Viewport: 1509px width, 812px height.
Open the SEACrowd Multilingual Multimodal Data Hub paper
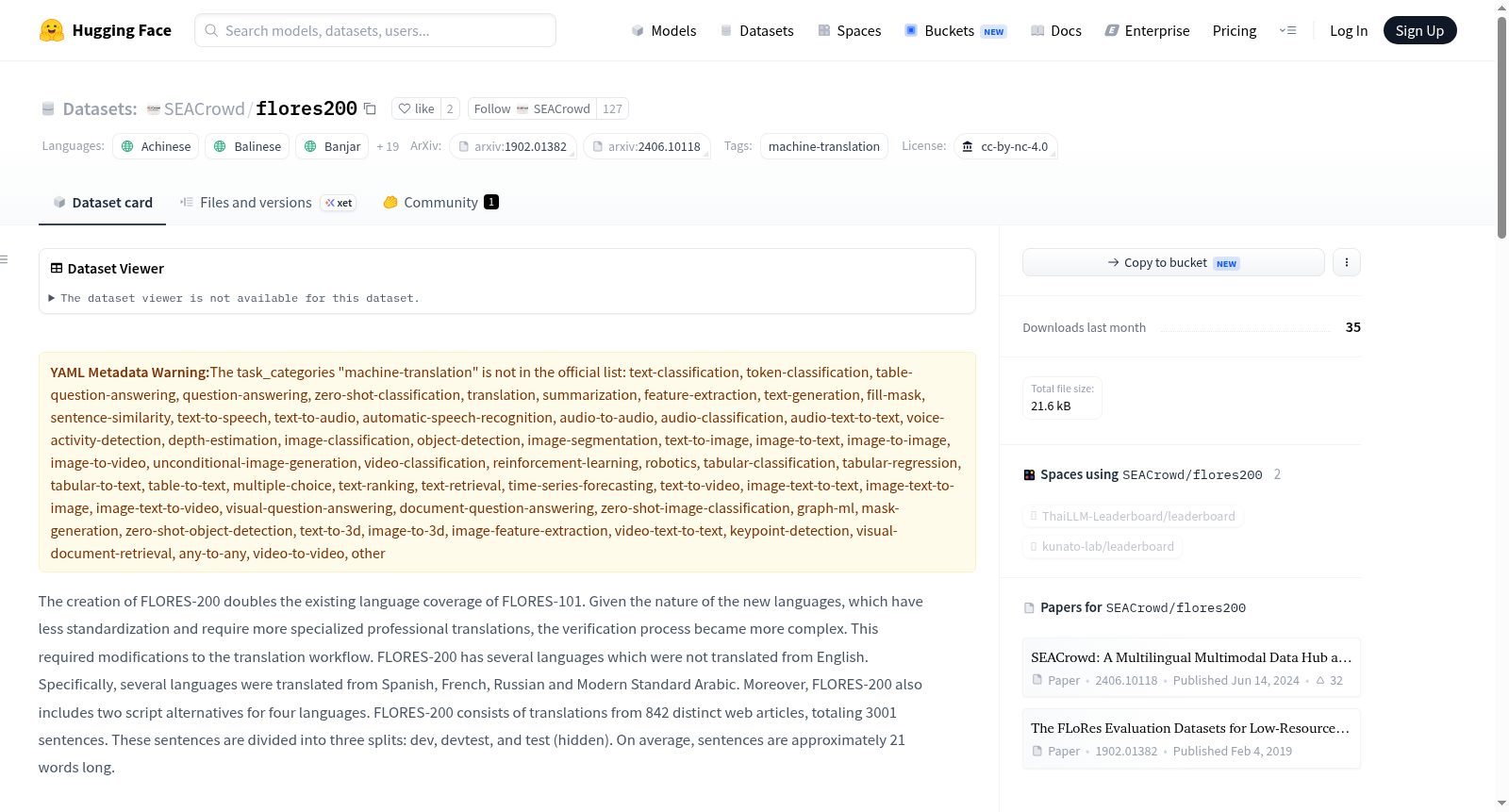tap(1191, 668)
